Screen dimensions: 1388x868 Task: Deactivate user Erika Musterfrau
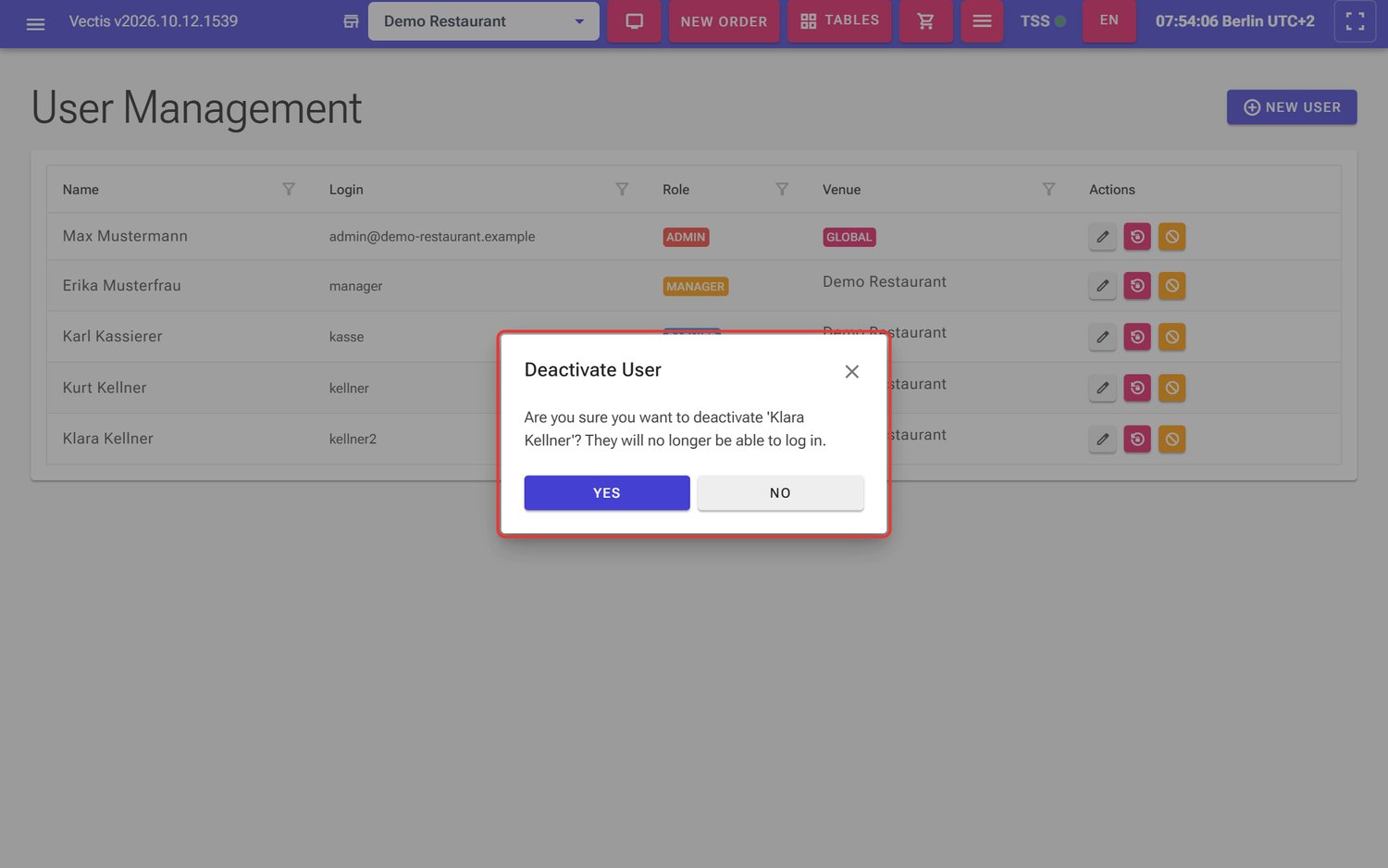(x=1172, y=286)
